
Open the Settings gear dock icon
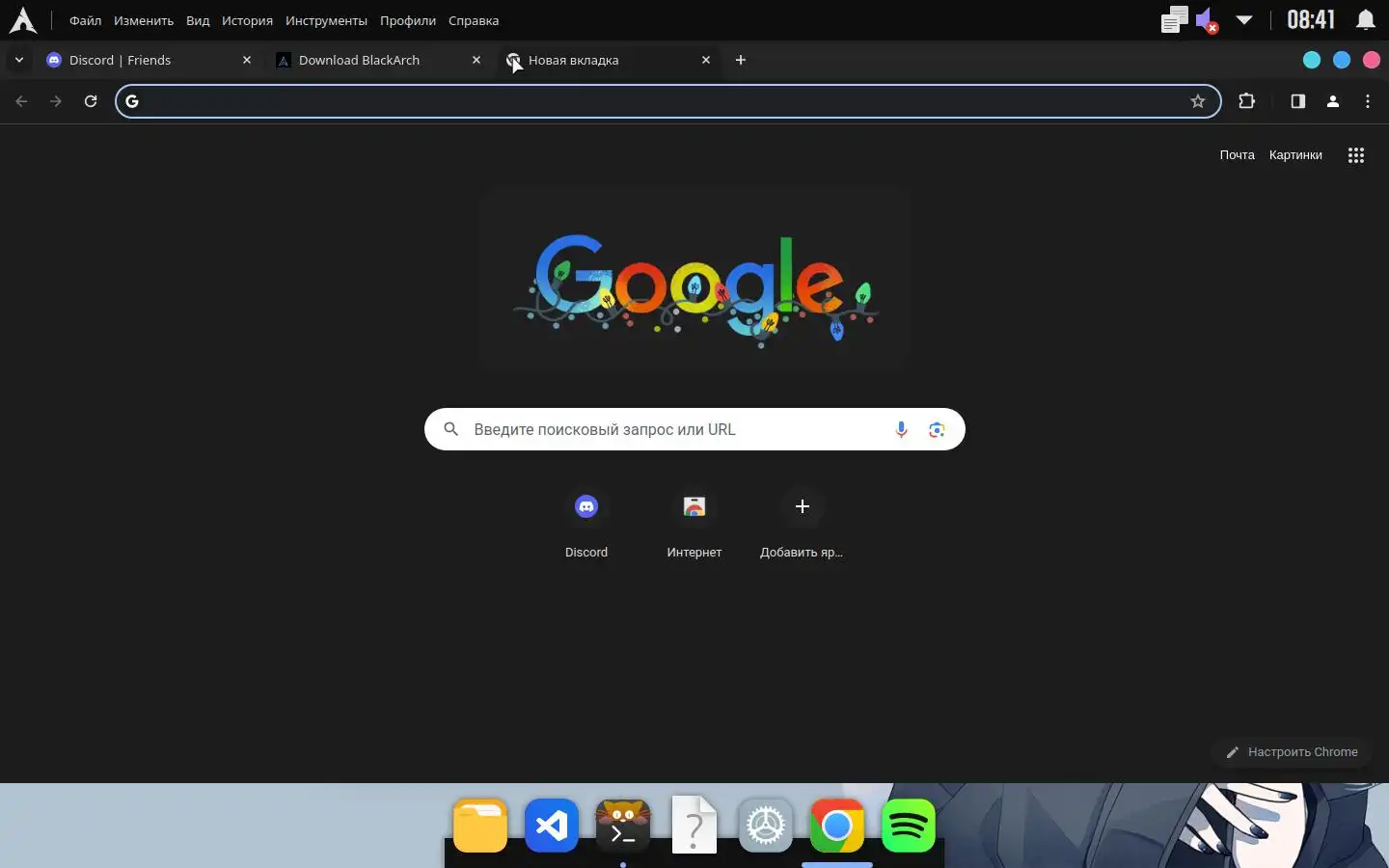pyautogui.click(x=766, y=827)
